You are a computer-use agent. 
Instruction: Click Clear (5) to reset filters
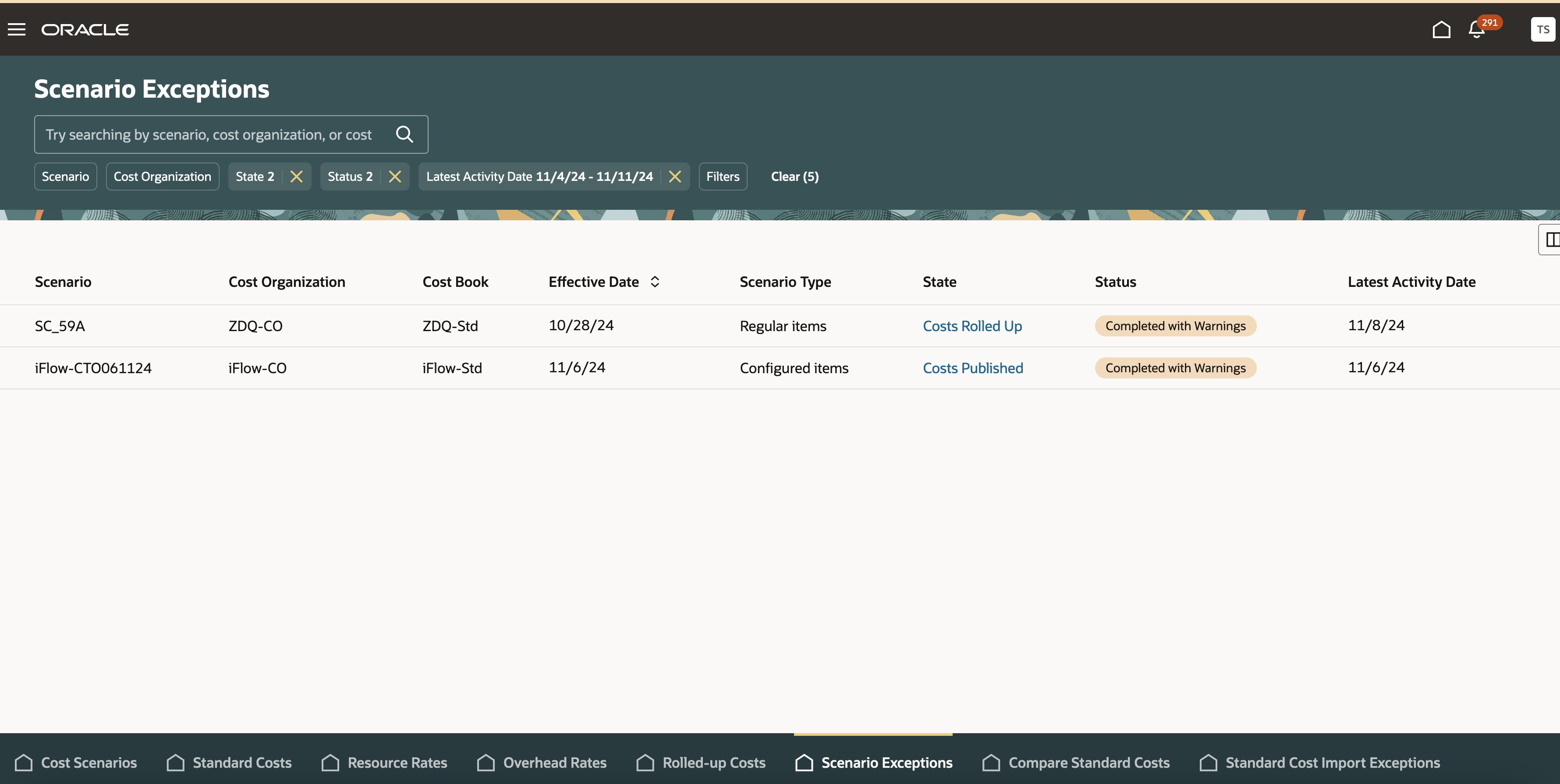point(794,177)
